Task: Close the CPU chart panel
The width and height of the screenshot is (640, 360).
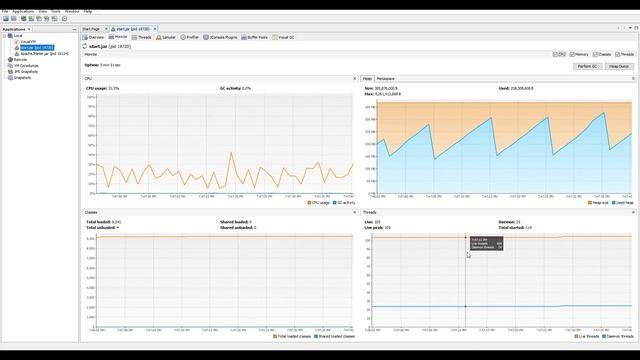Action: (x=354, y=78)
